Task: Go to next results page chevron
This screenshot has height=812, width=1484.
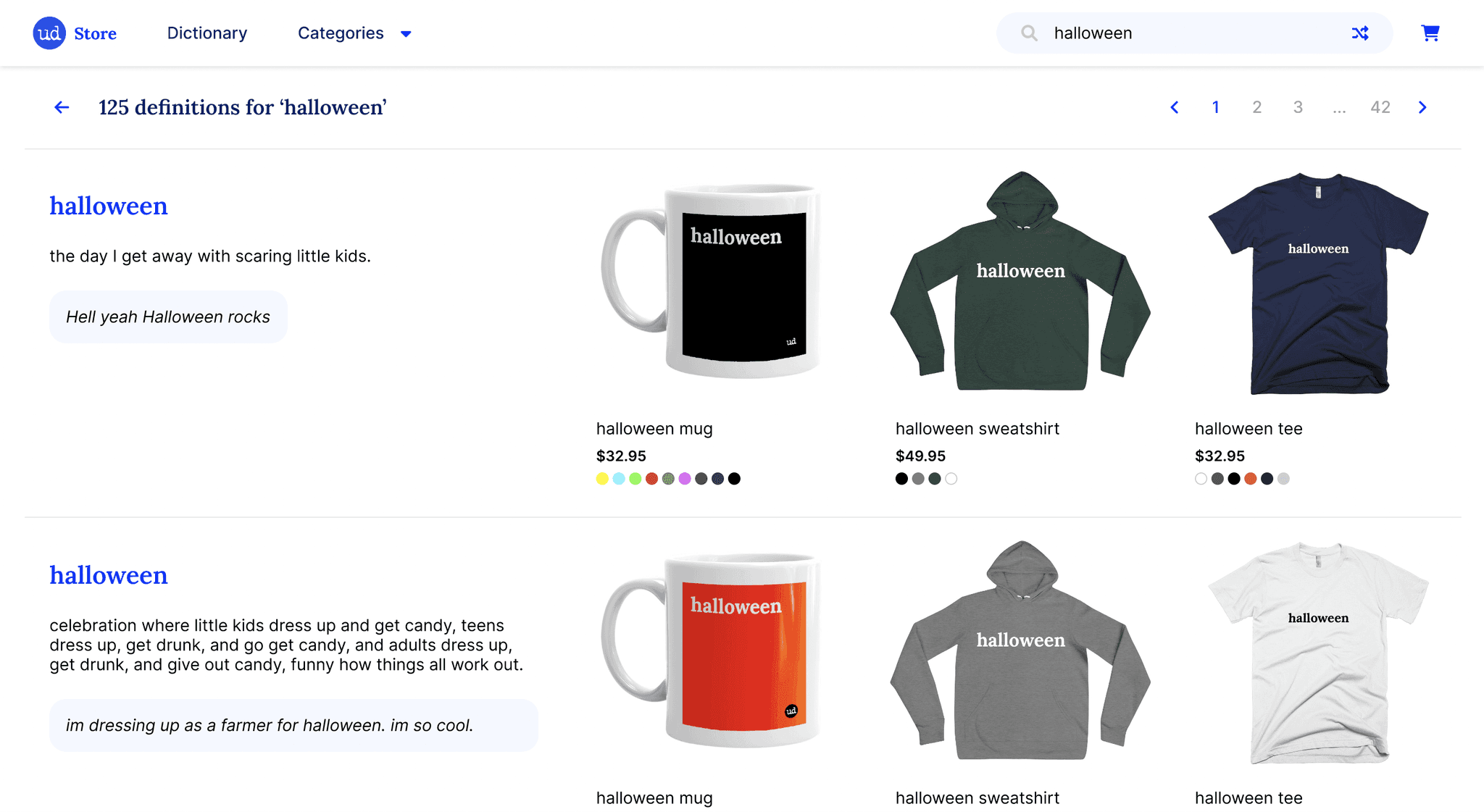Action: click(1422, 107)
